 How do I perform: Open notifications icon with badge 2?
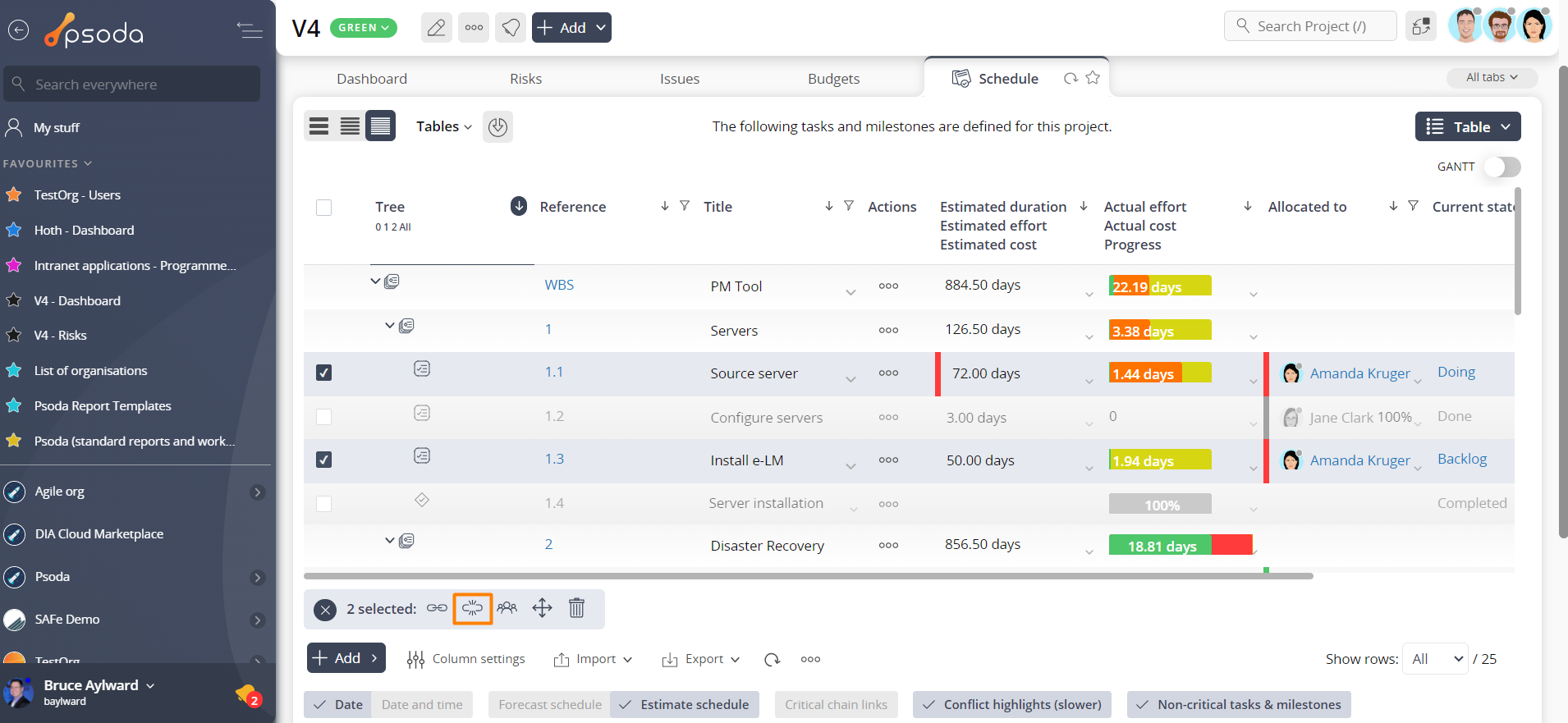[x=248, y=695]
